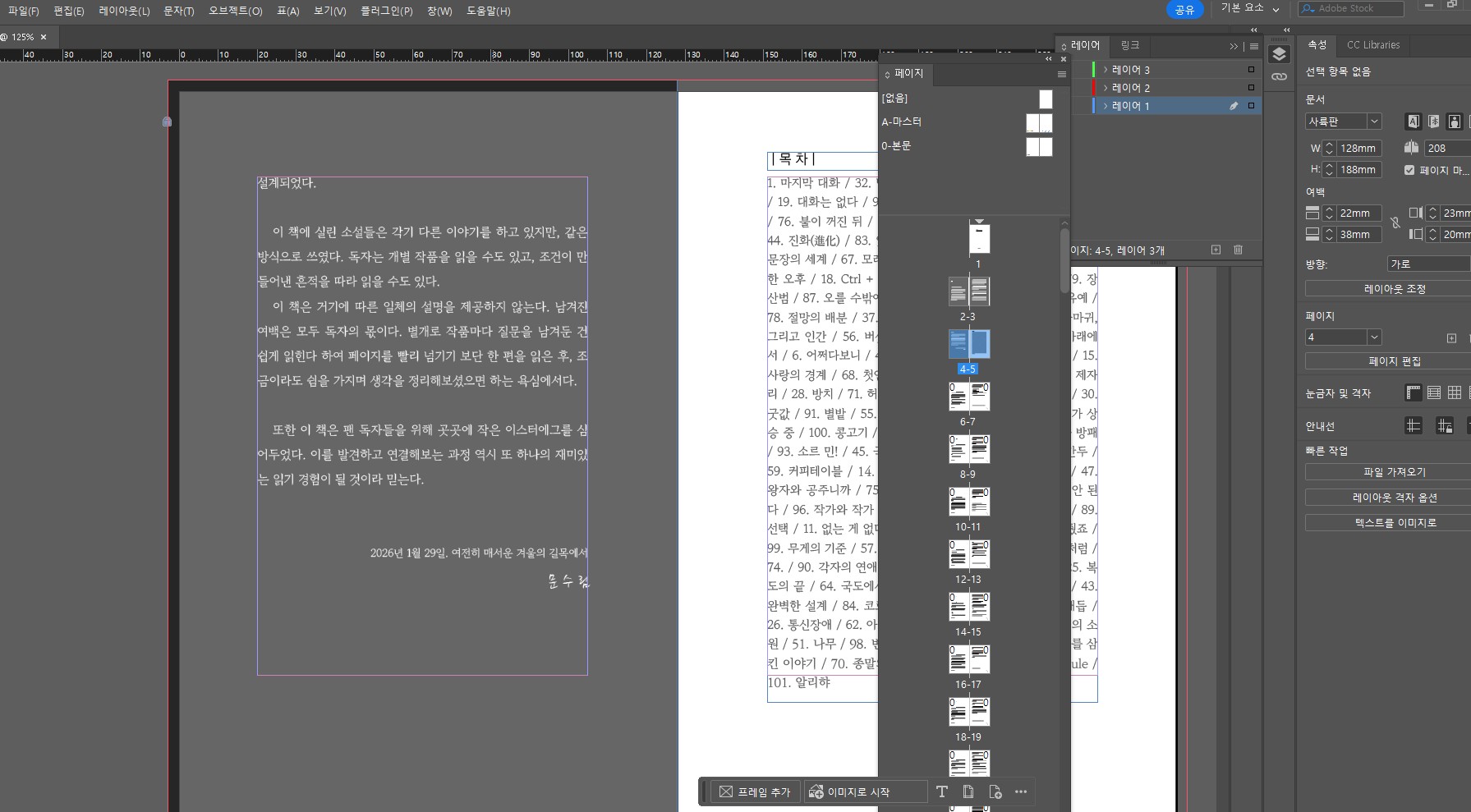
Task: Enable the document grid icon
Action: point(1454,393)
